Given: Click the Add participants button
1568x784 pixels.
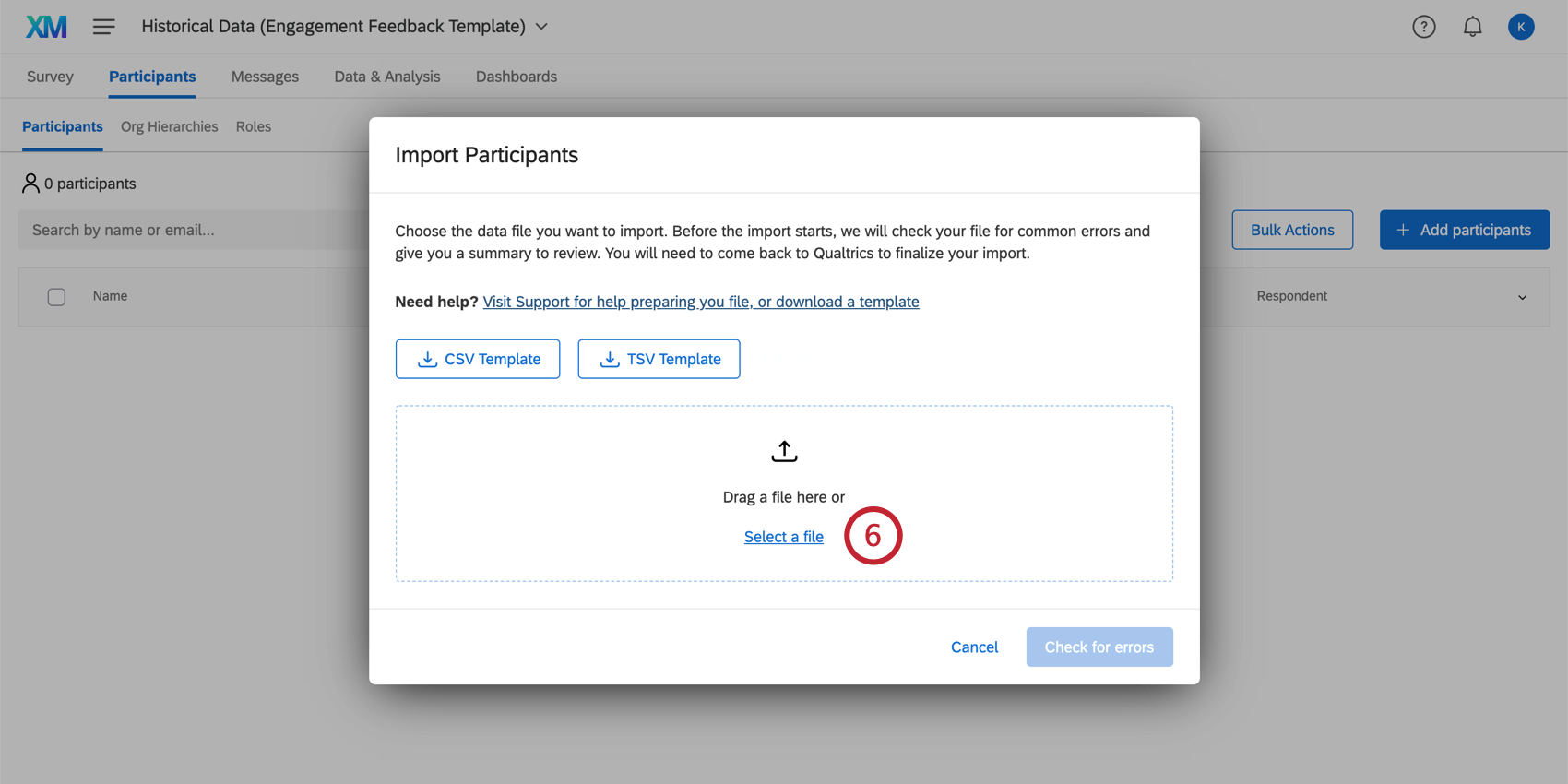Looking at the screenshot, I should coord(1464,230).
